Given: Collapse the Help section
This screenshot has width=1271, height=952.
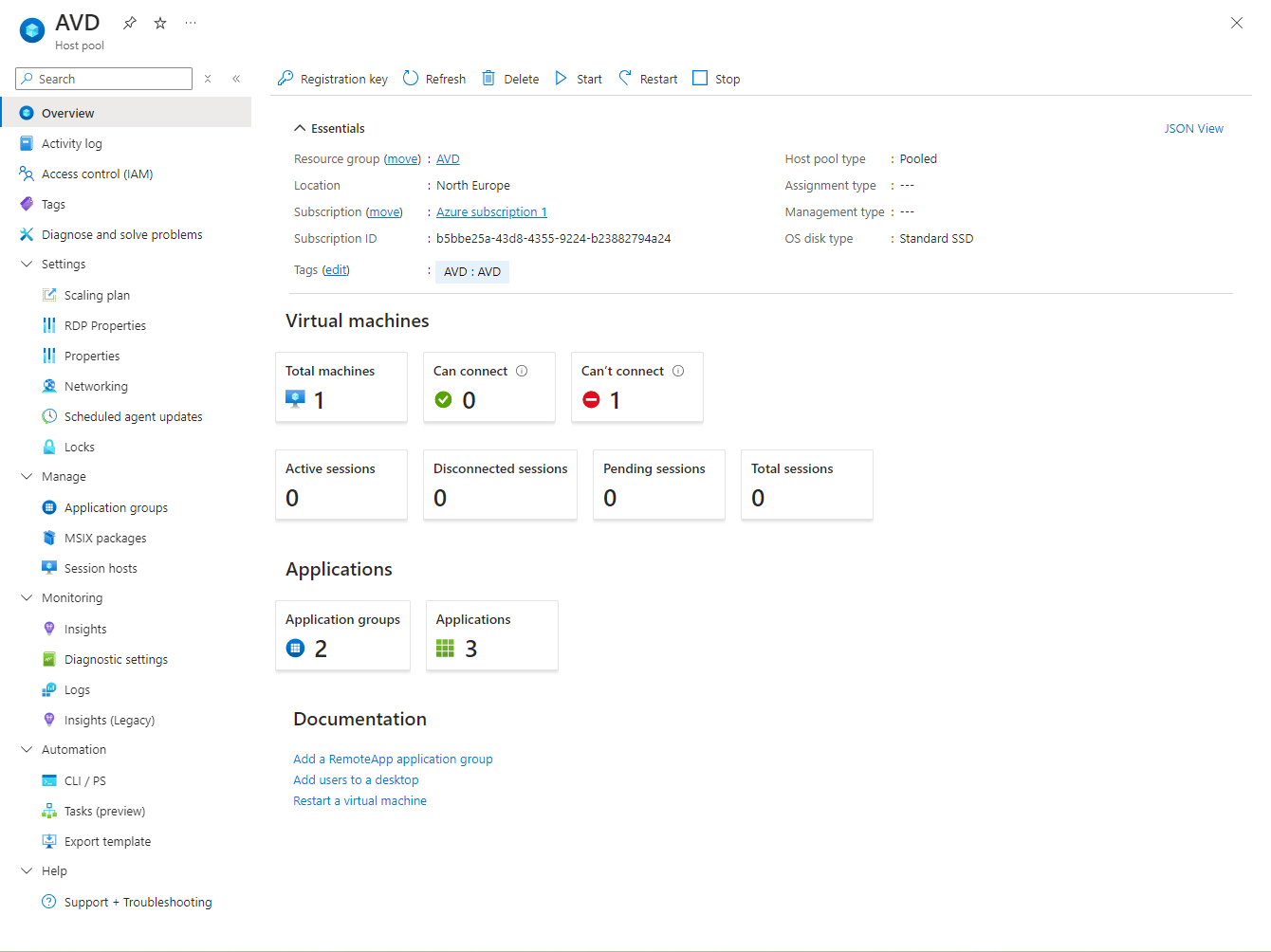Looking at the screenshot, I should tap(27, 871).
